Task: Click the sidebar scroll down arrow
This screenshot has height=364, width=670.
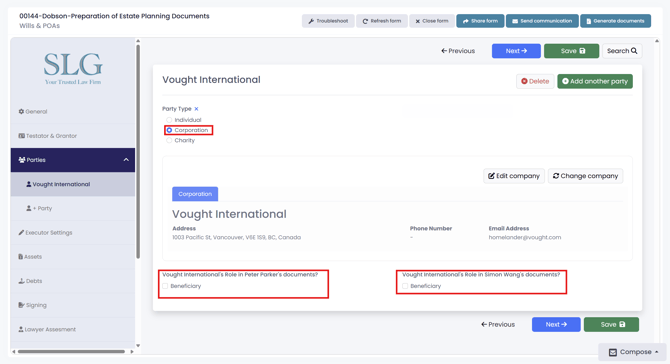Action: pos(138,346)
